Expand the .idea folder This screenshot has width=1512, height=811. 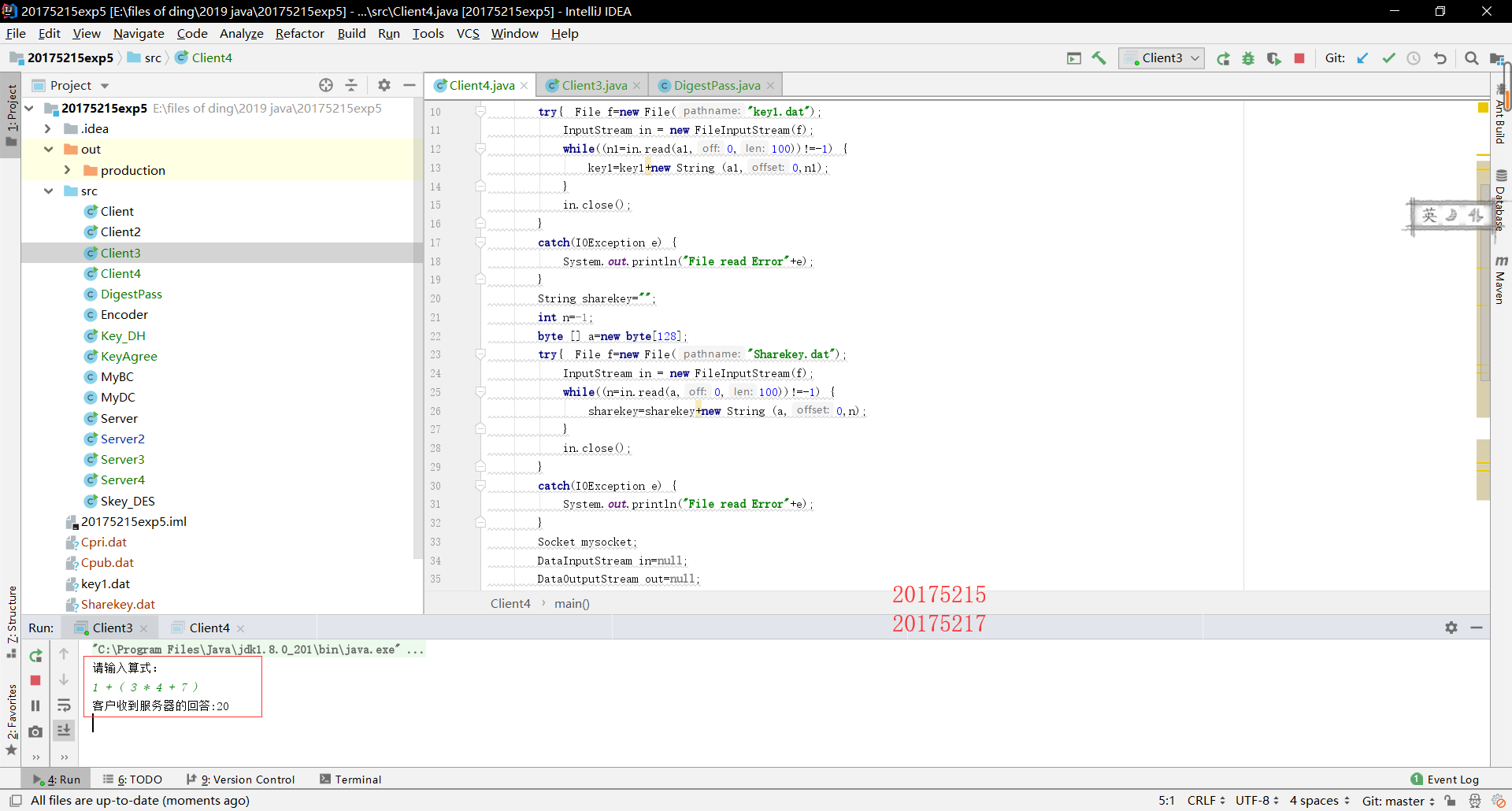[x=47, y=128]
